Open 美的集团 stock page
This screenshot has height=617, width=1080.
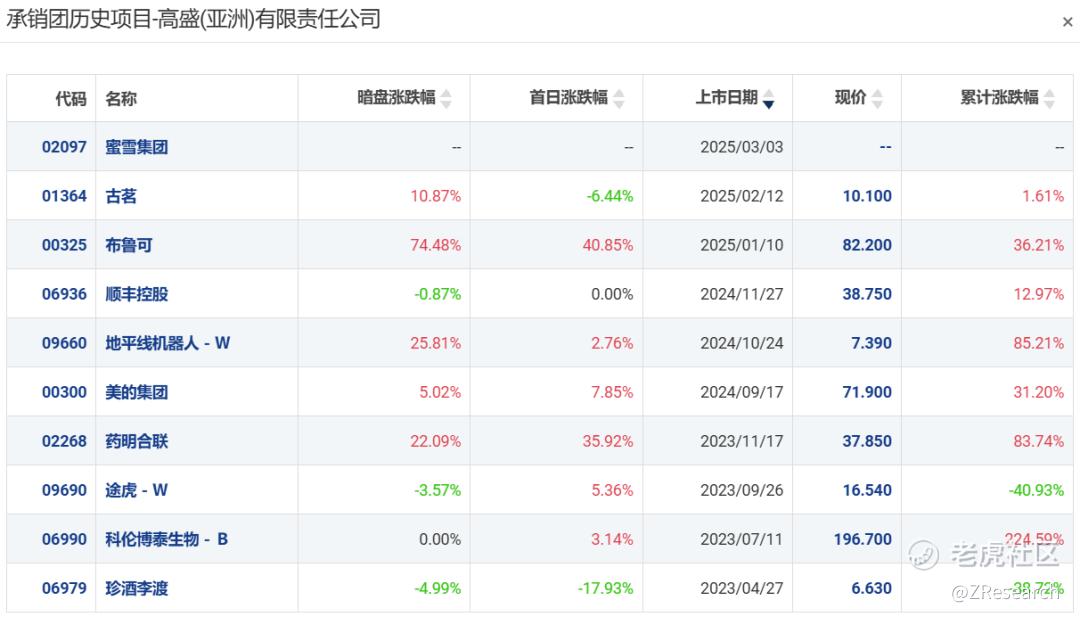tap(136, 392)
